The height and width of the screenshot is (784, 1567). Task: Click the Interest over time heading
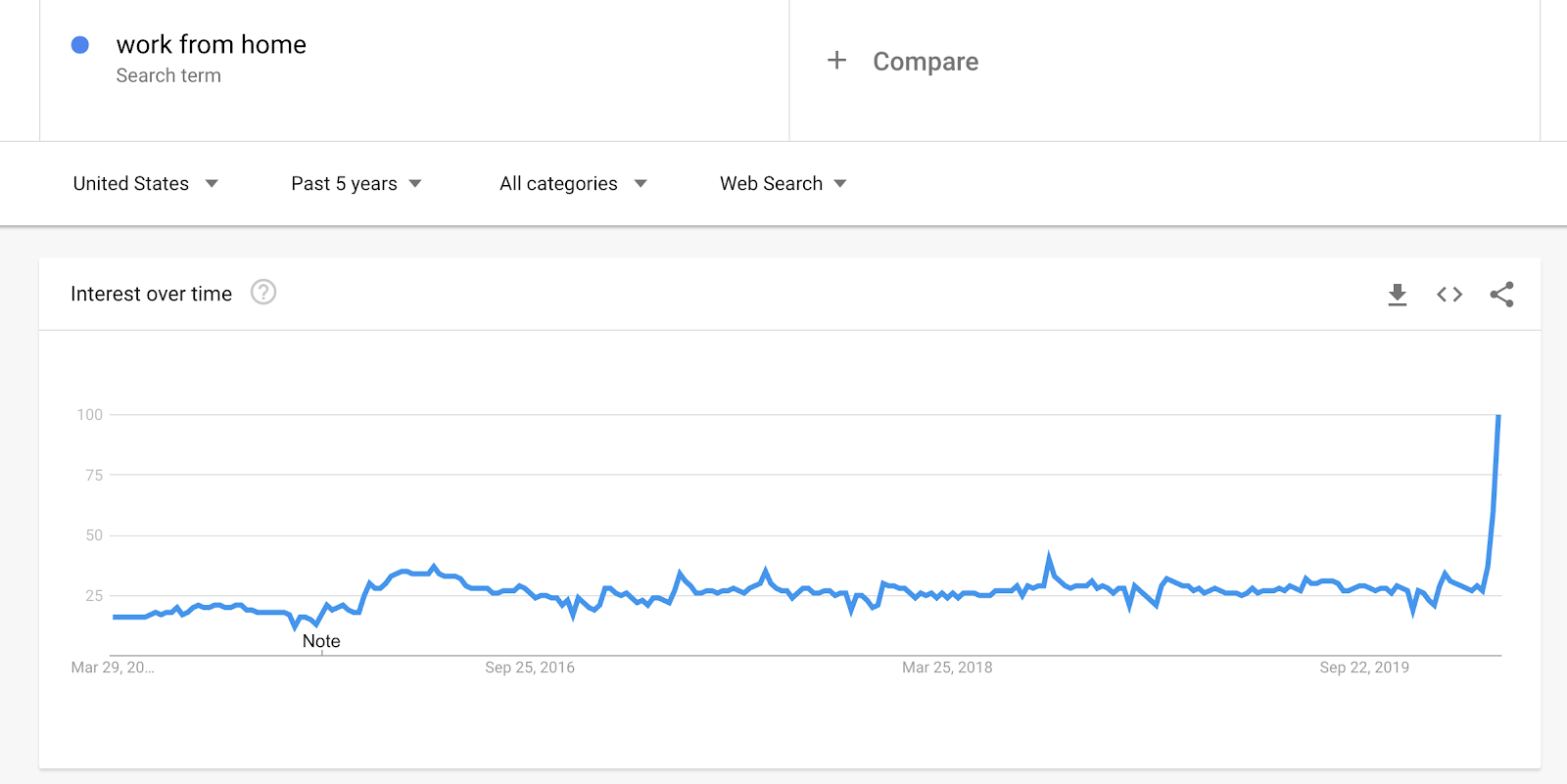(152, 294)
